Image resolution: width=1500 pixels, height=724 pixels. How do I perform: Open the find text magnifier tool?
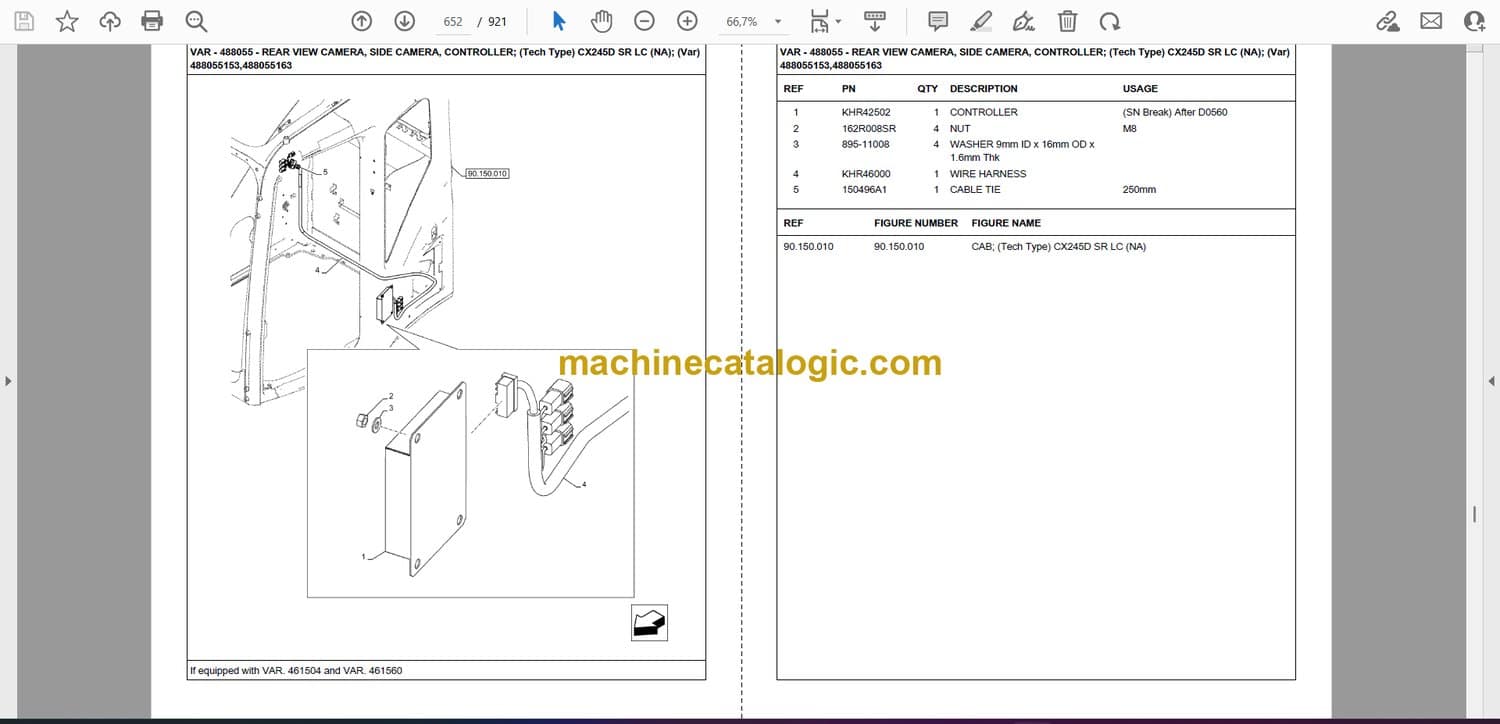pyautogui.click(x=196, y=21)
